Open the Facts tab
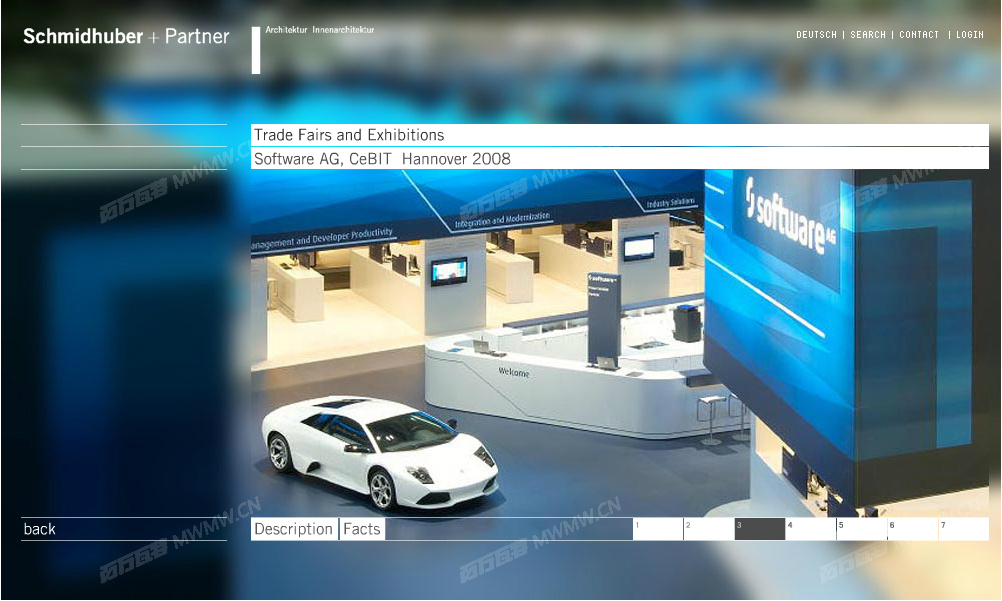 [x=362, y=529]
